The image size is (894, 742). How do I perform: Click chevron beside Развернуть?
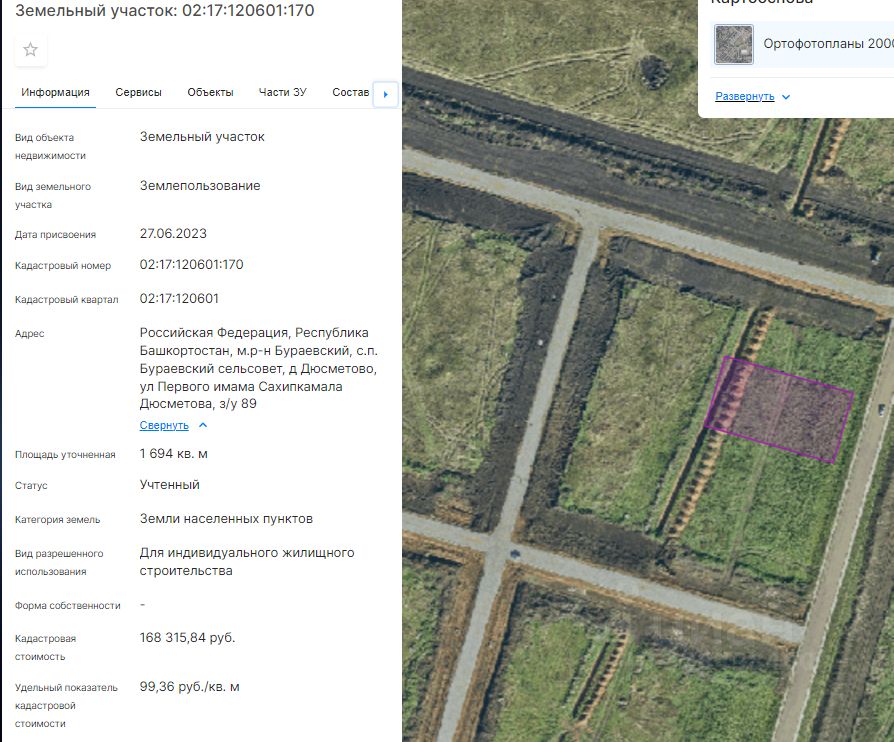786,97
